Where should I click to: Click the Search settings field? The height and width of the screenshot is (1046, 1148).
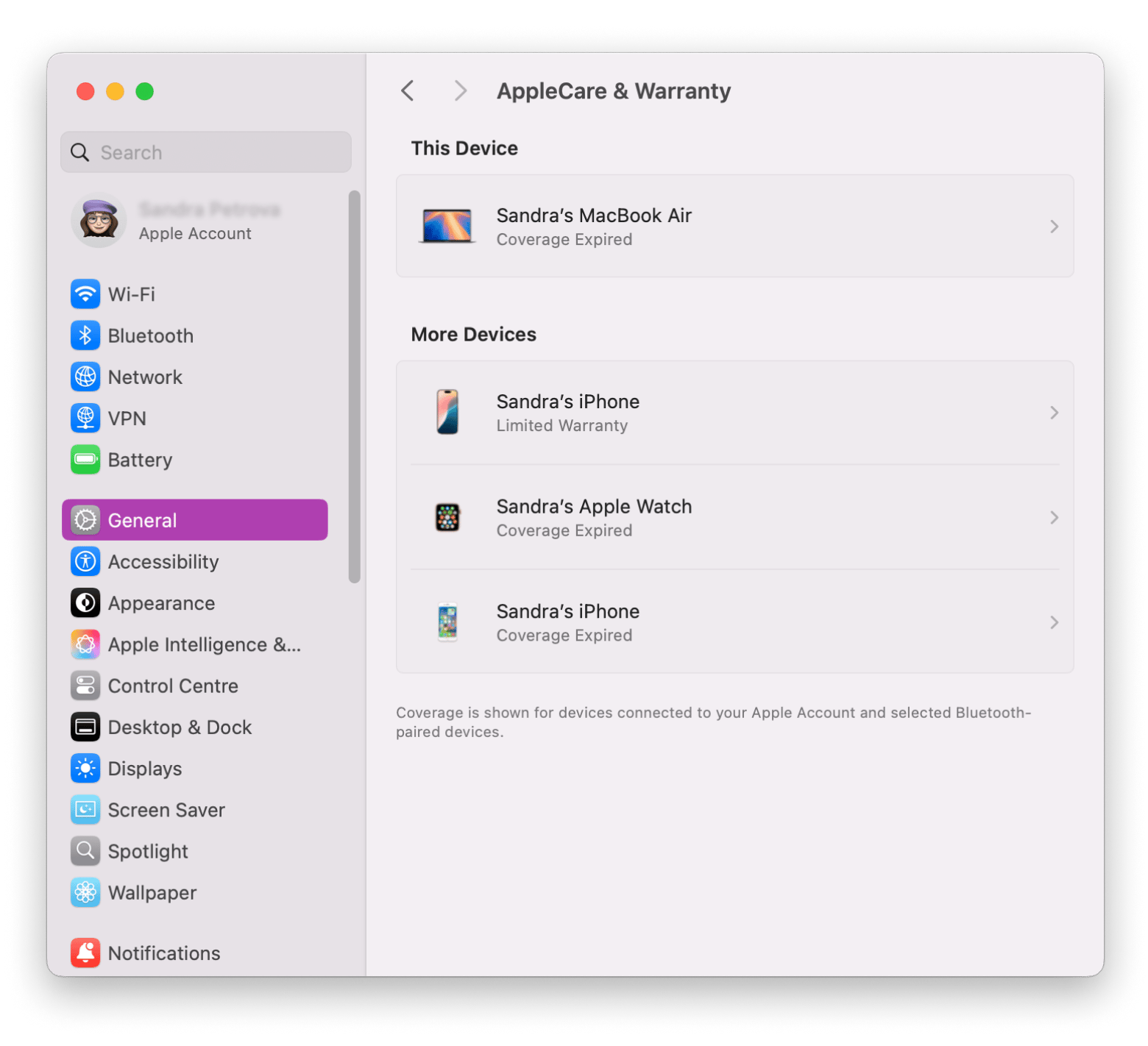[x=206, y=152]
